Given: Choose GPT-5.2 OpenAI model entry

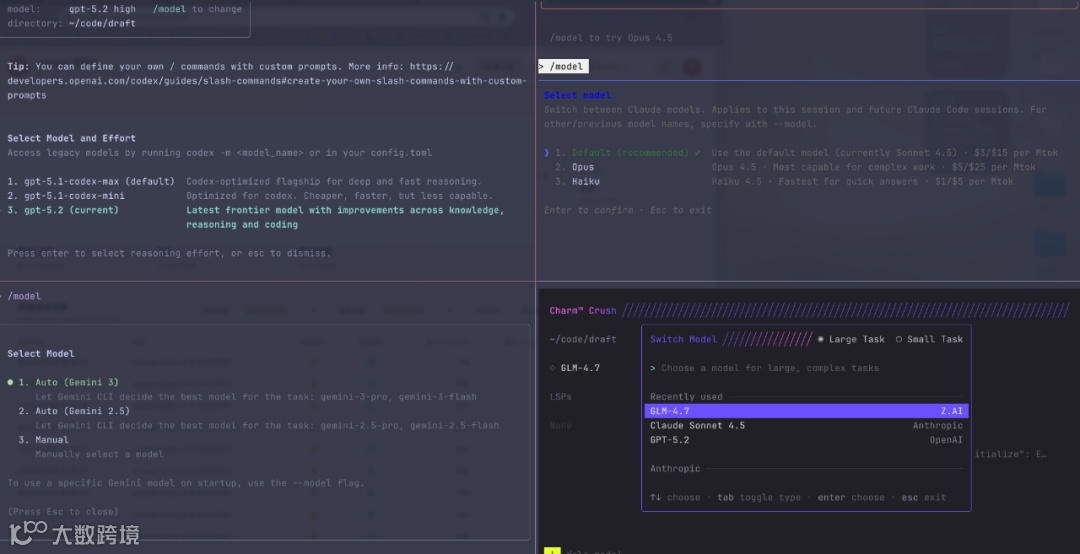Looking at the screenshot, I should [807, 440].
